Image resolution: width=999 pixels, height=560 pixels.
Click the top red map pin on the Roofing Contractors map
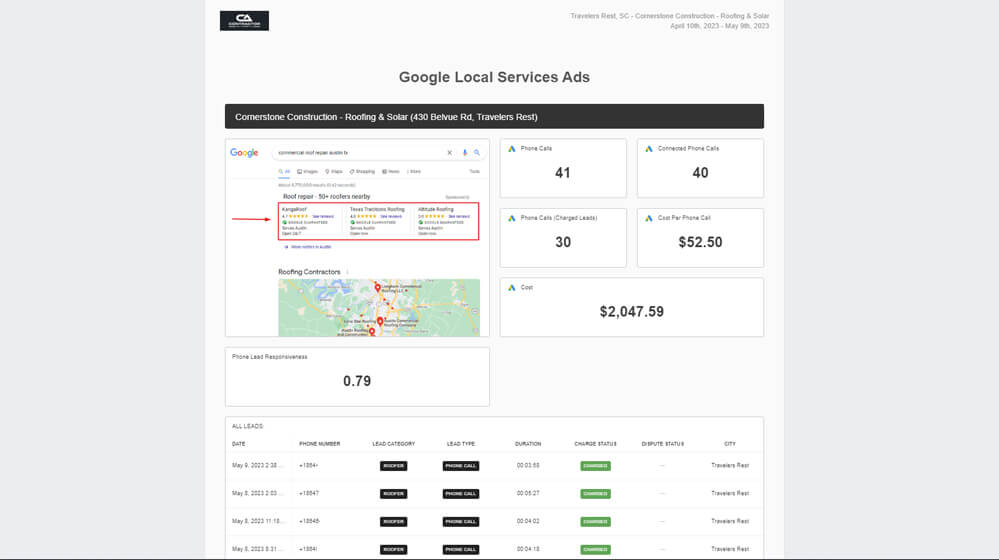(377, 288)
